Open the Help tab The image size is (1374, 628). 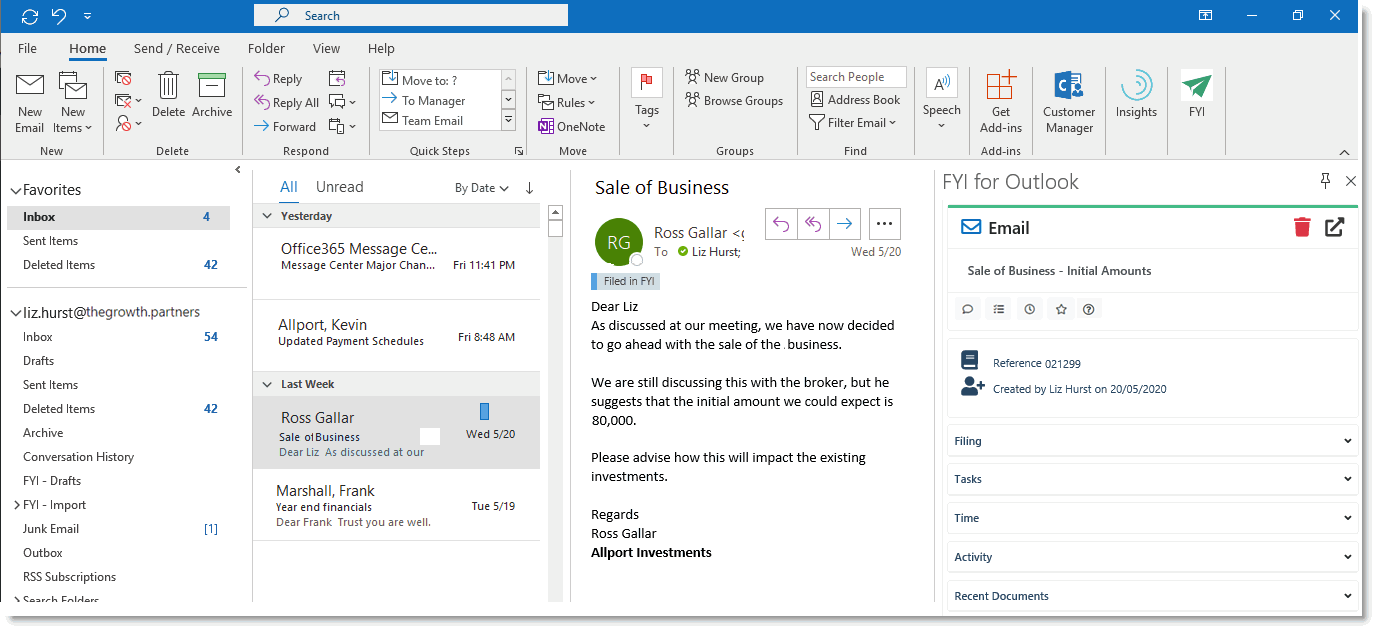pos(381,48)
